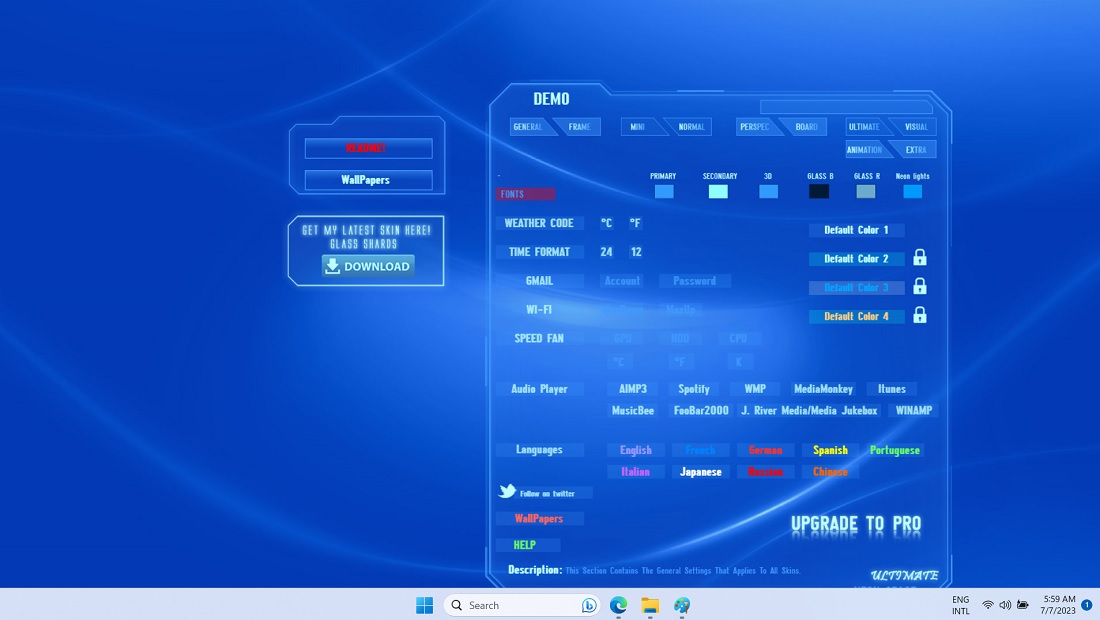Select Spotify as the audio player

tap(694, 389)
